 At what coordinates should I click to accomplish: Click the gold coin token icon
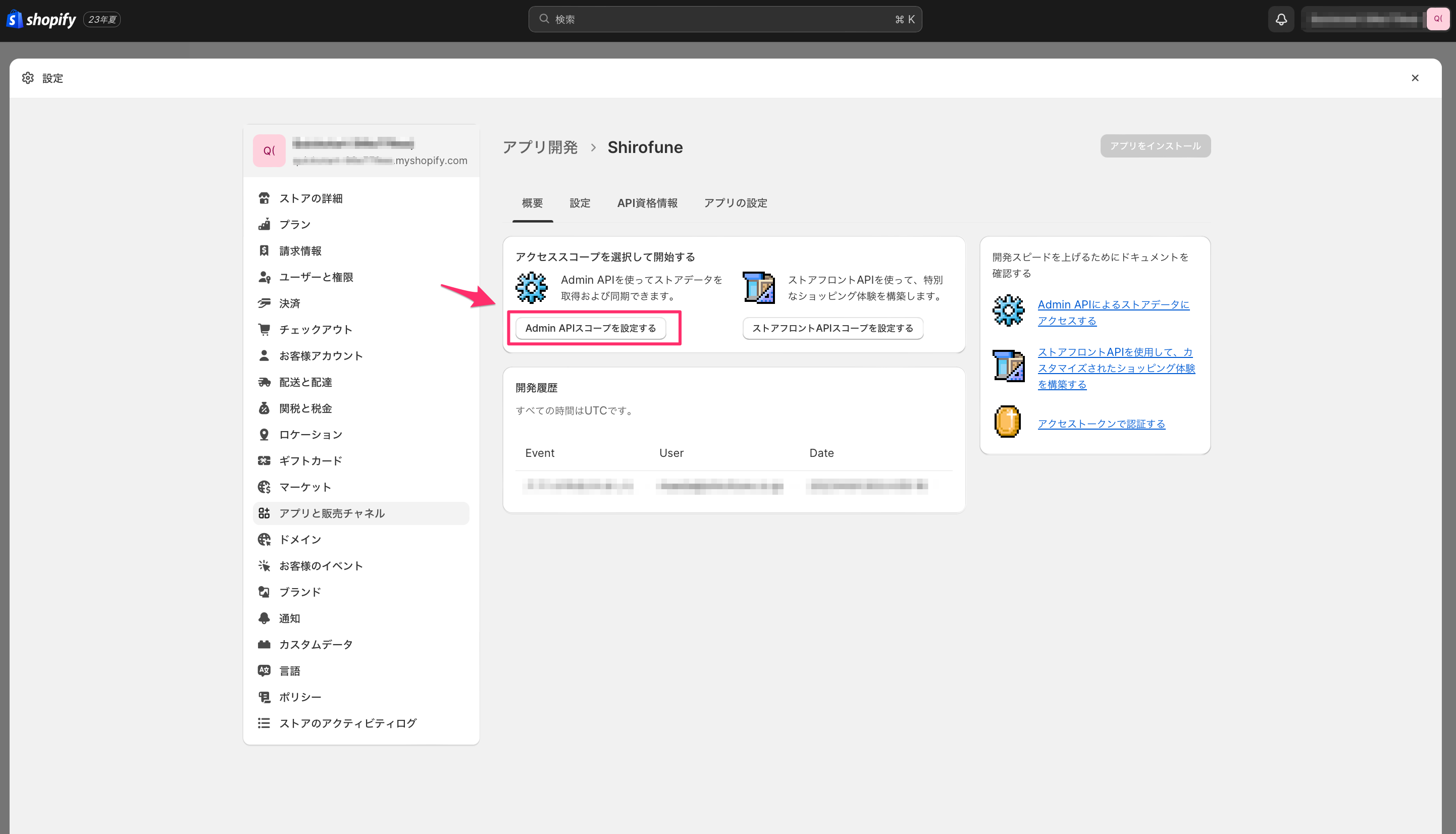point(1008,422)
